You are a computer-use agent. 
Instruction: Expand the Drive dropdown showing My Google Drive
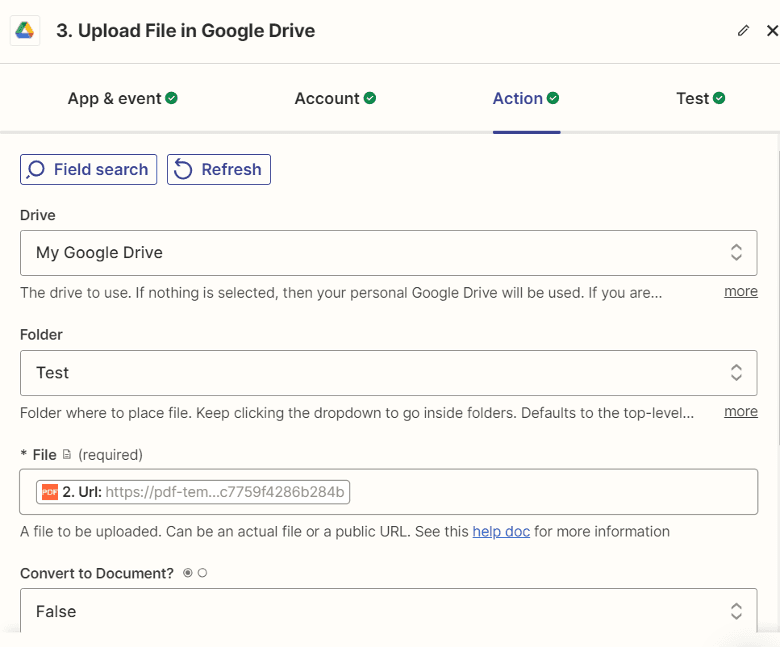(388, 253)
